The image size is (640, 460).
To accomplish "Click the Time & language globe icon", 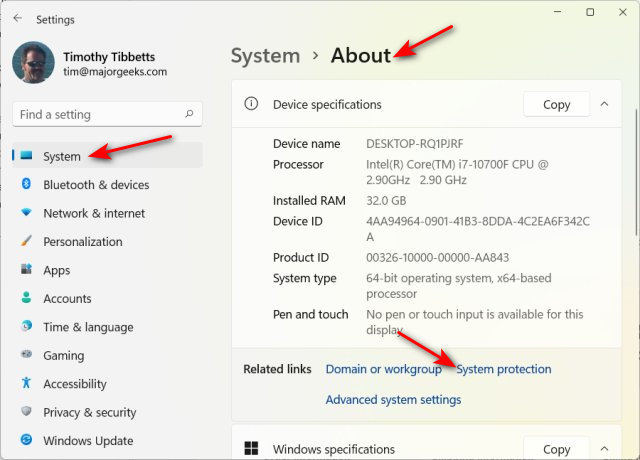I will coord(26,327).
